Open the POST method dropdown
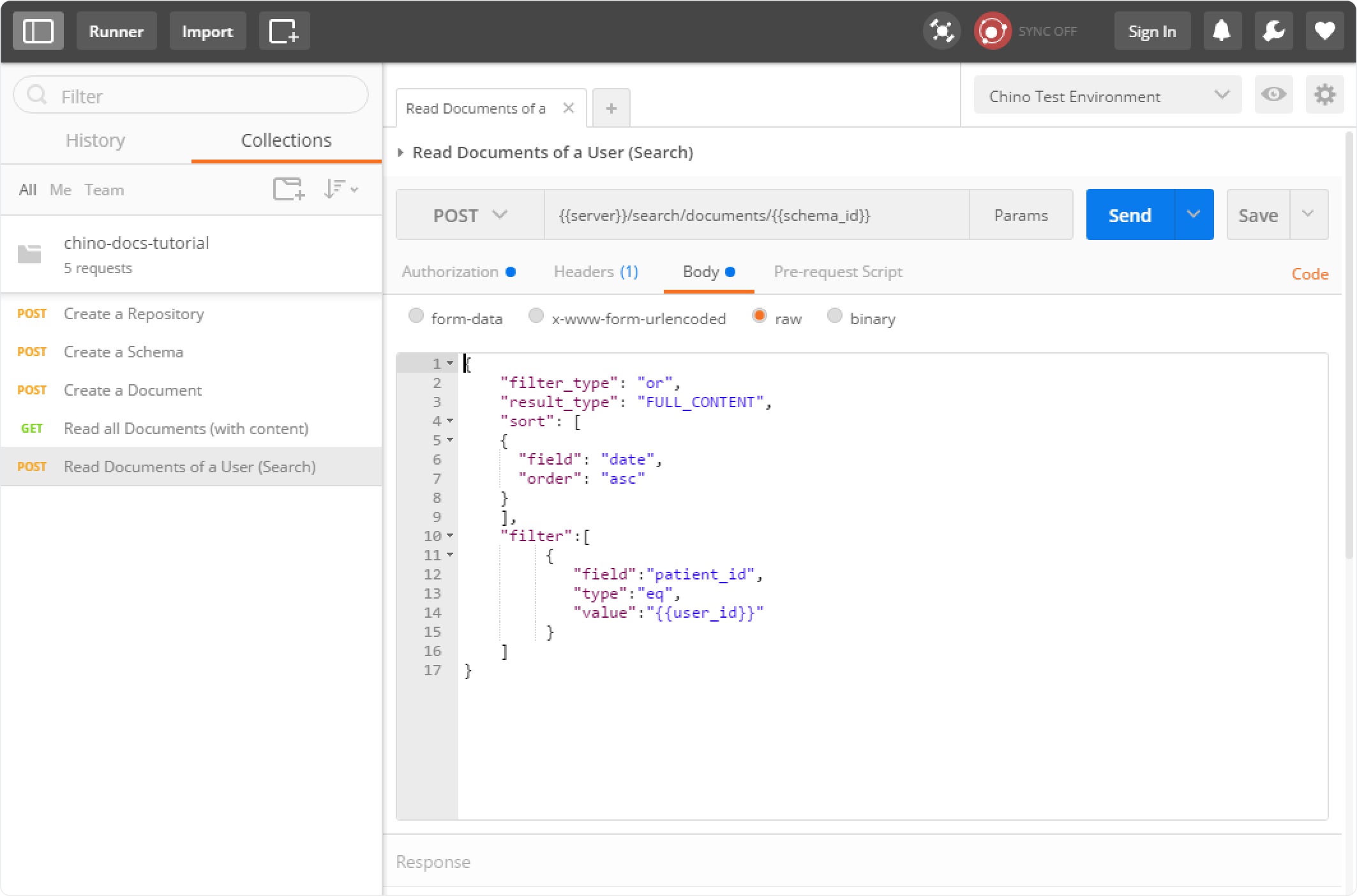The width and height of the screenshot is (1357, 896). [x=470, y=214]
